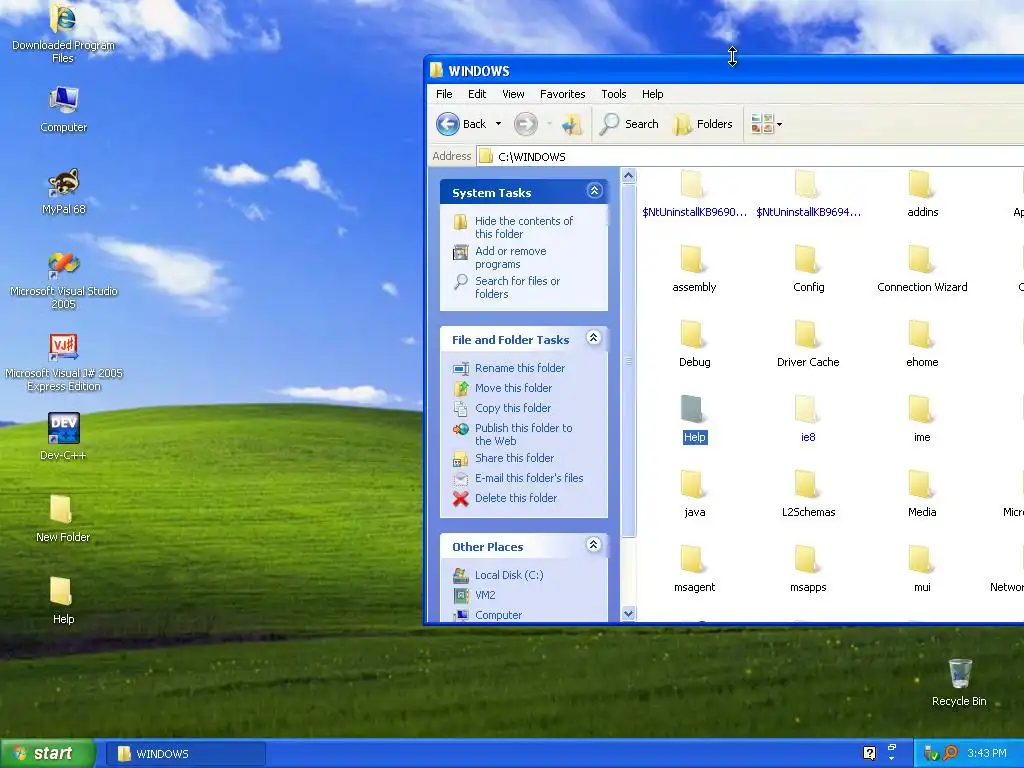The image size is (1024, 768).
Task: Select the assembly folder
Action: pos(694,269)
